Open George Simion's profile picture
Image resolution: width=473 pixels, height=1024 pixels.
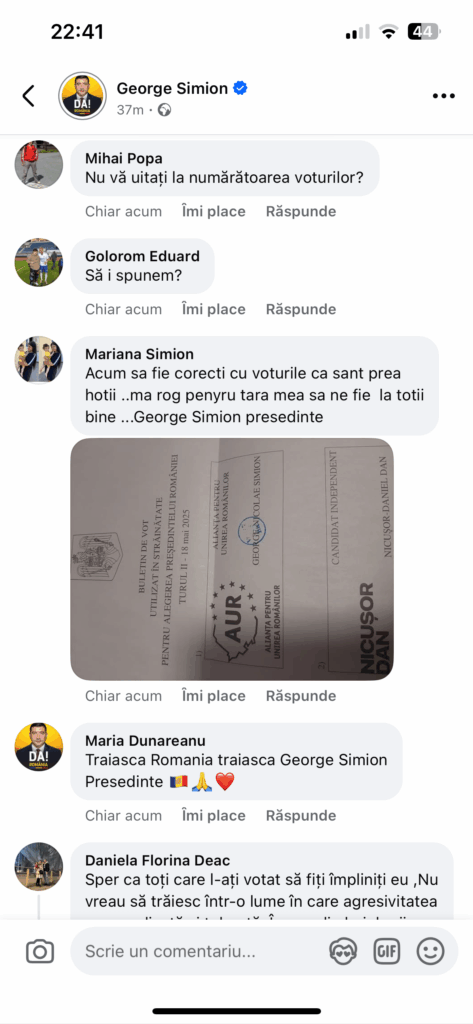click(82, 95)
